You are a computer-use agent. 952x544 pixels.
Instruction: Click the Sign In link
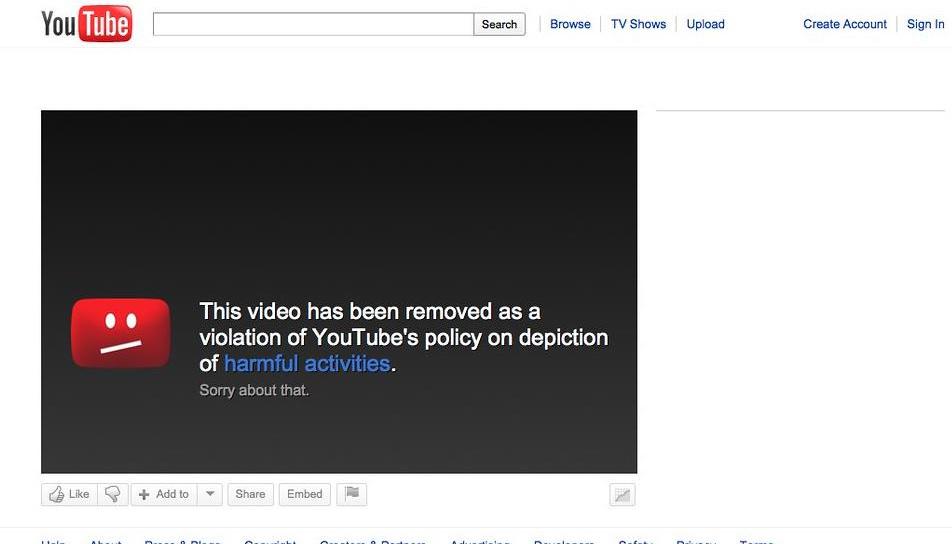click(925, 24)
